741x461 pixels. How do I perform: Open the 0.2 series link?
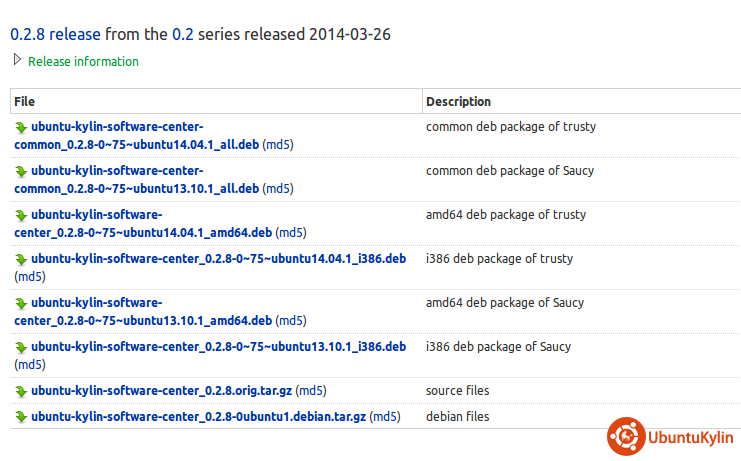pos(183,35)
